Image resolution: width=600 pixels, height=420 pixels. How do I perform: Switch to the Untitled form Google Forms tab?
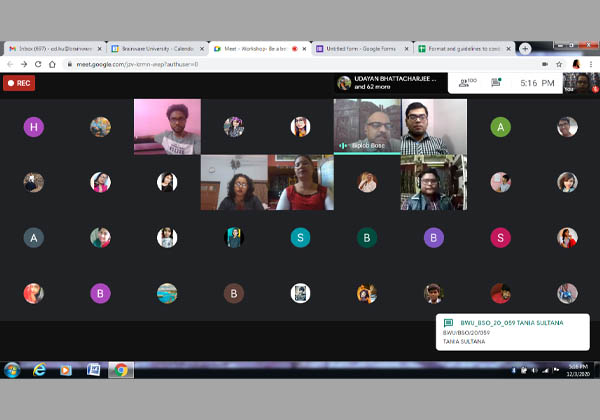pyautogui.click(x=358, y=47)
